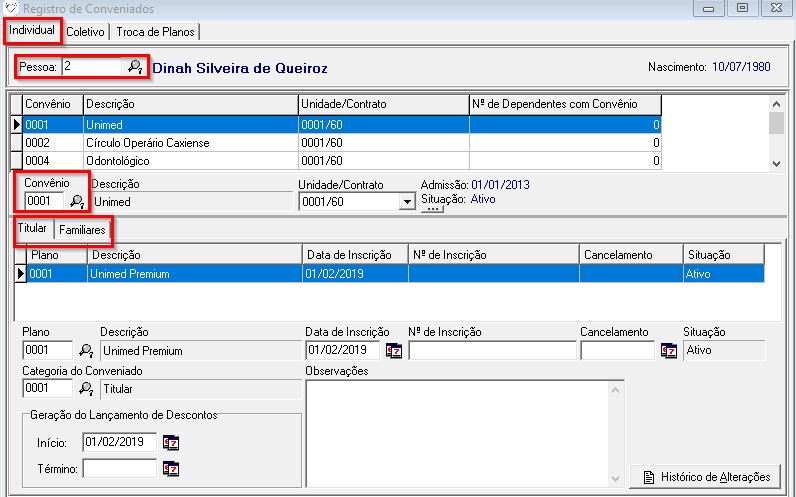Click the ellipsis button under Situação
The width and height of the screenshot is (796, 497).
click(433, 209)
